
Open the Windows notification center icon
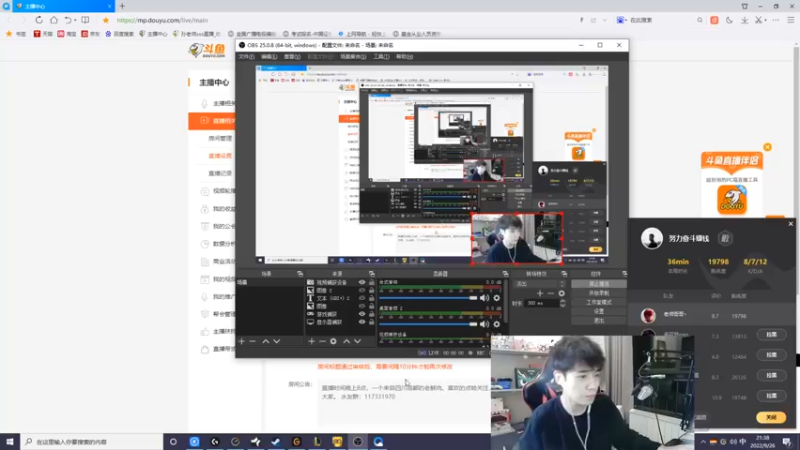click(x=787, y=442)
